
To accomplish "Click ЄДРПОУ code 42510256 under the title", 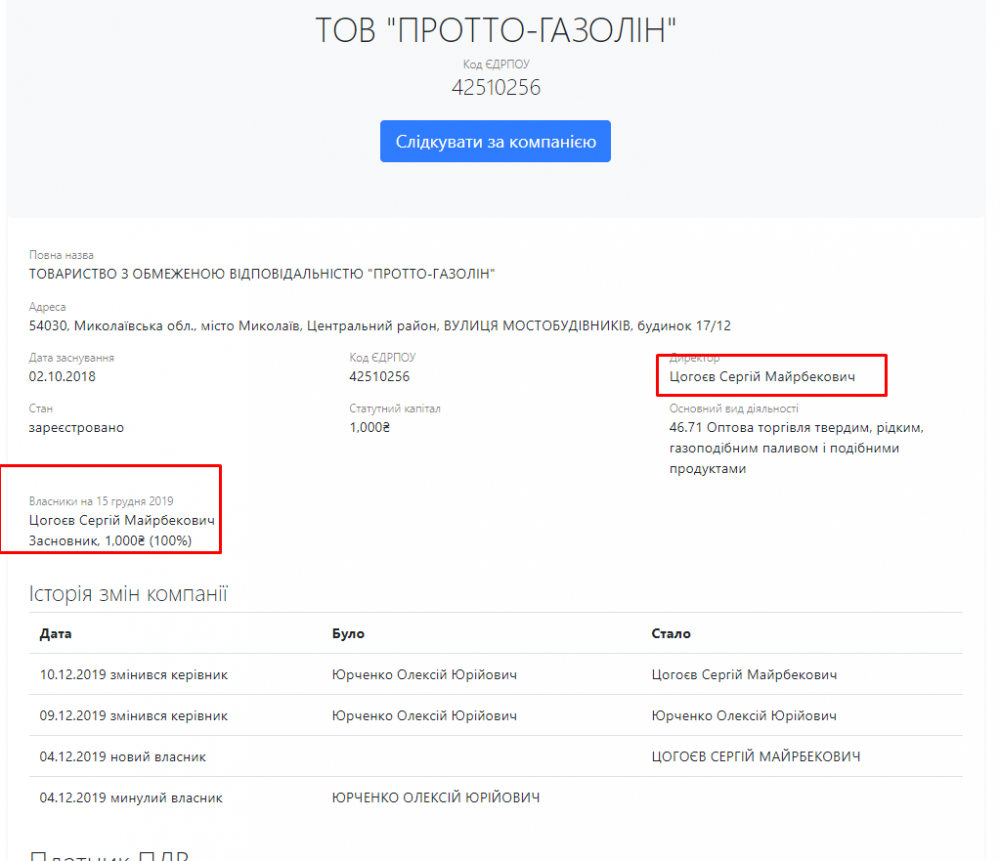I will coord(496,88).
